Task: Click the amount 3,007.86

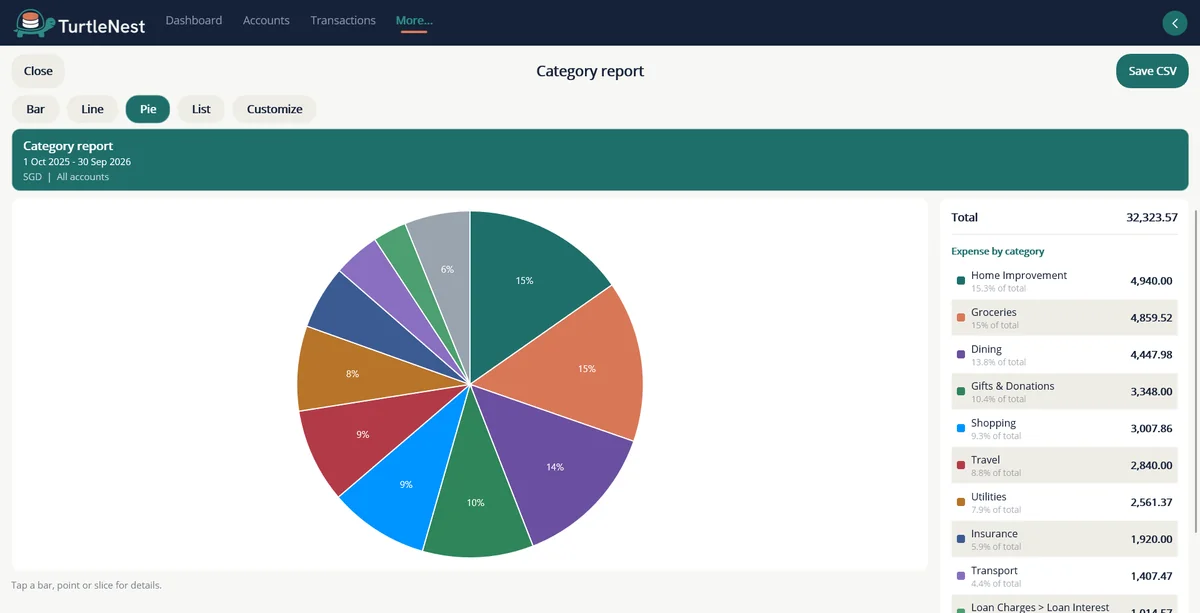Action: coord(1151,429)
